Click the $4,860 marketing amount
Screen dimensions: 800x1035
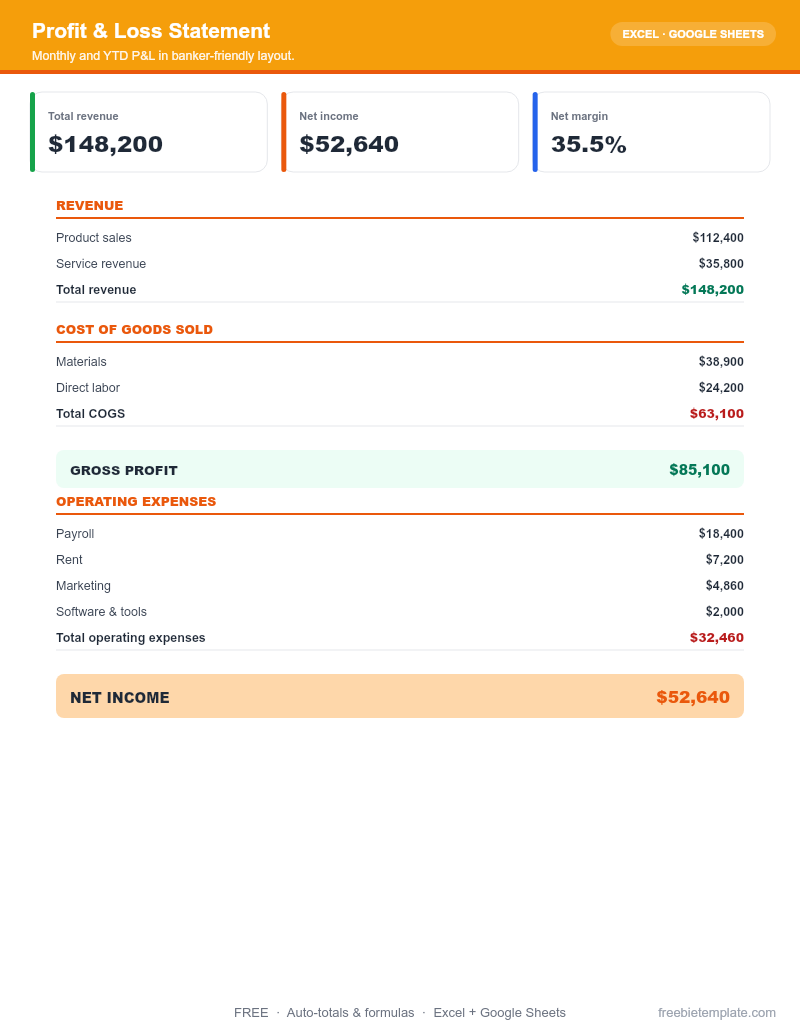pos(724,585)
